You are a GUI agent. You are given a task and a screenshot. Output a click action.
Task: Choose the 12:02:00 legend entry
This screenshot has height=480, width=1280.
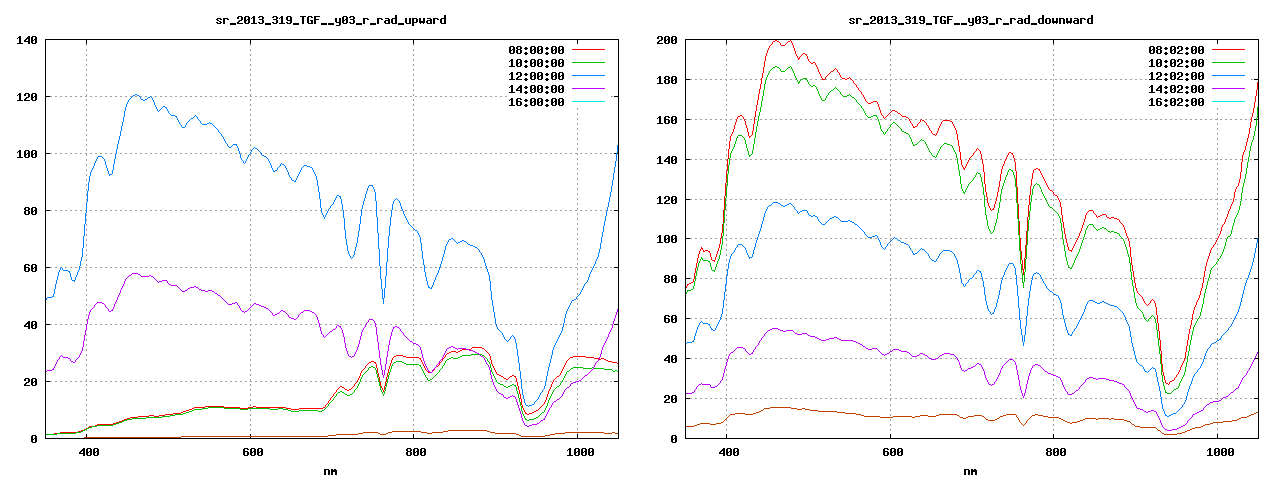click(1176, 76)
